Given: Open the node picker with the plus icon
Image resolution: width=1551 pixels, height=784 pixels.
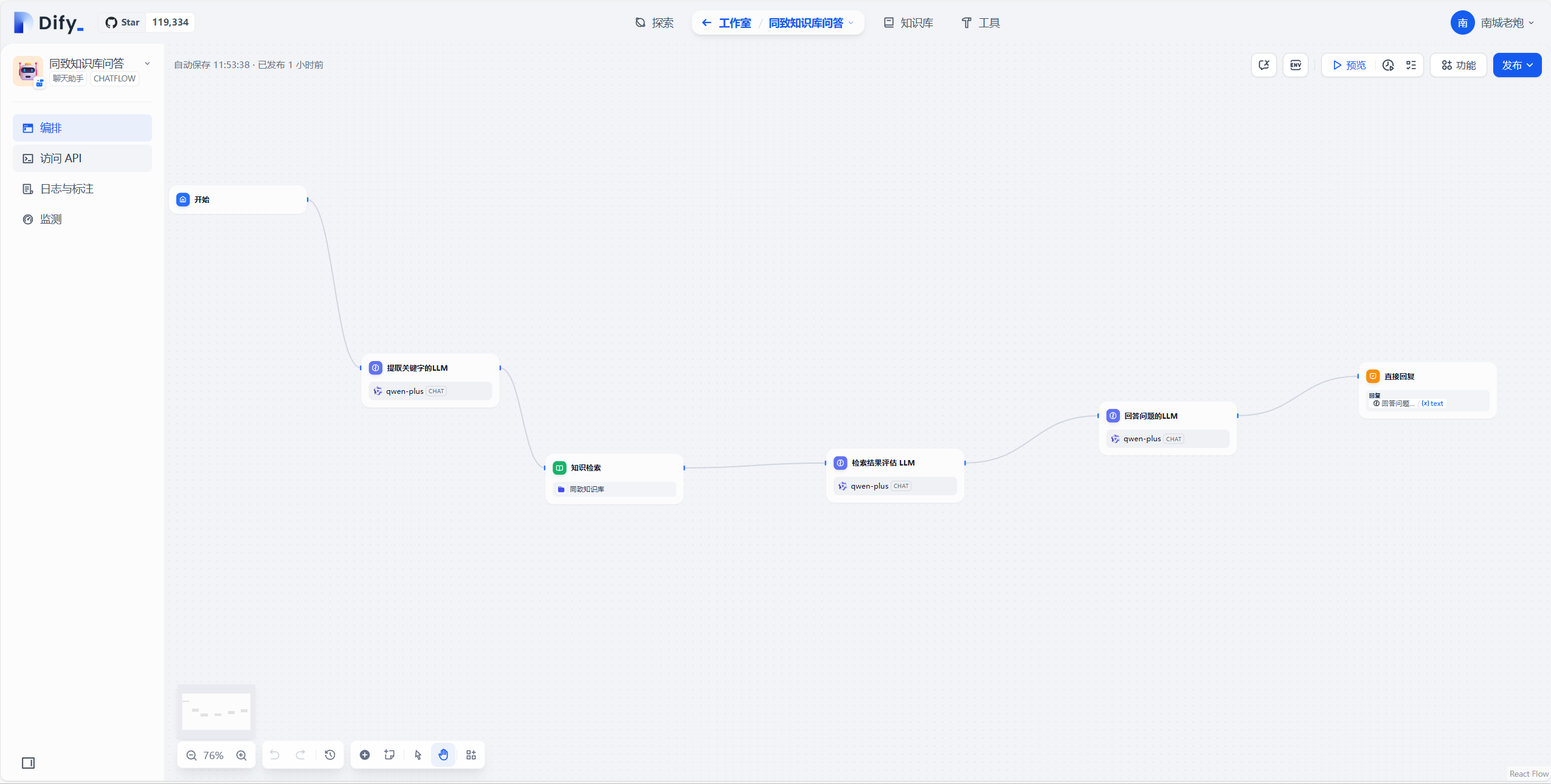Looking at the screenshot, I should coord(364,755).
